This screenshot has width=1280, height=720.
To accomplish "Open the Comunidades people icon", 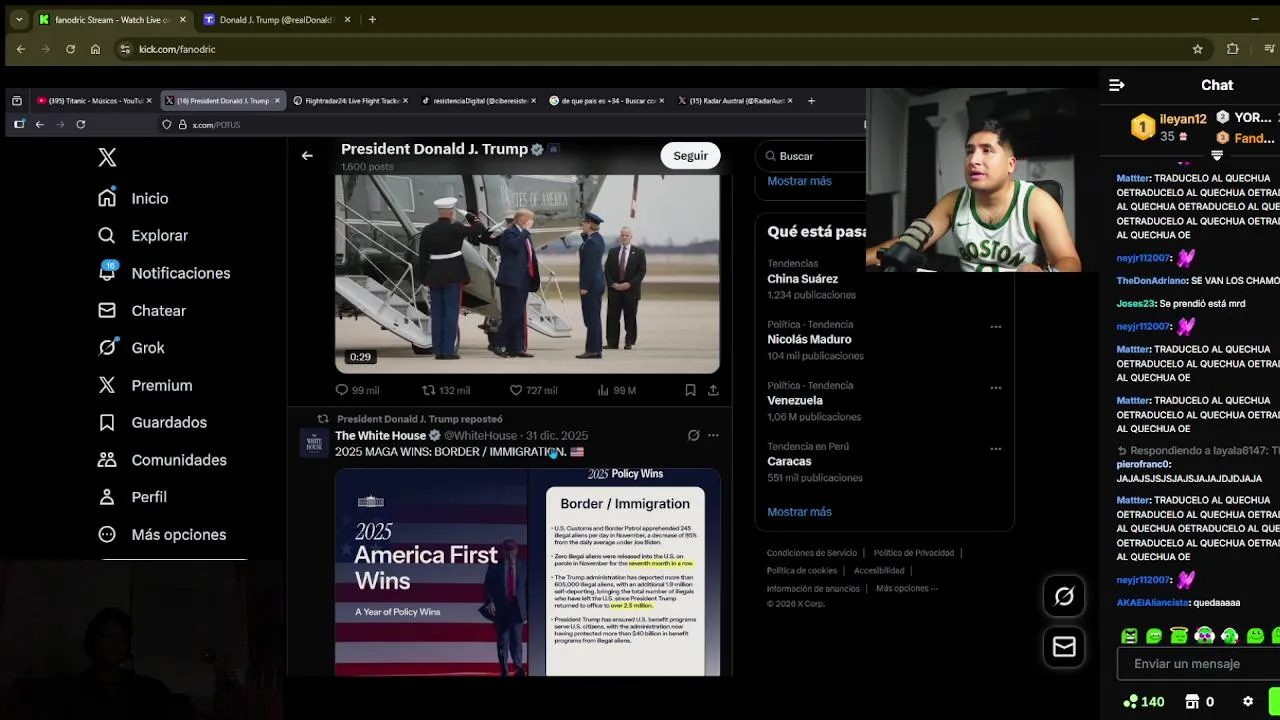I will pos(107,459).
